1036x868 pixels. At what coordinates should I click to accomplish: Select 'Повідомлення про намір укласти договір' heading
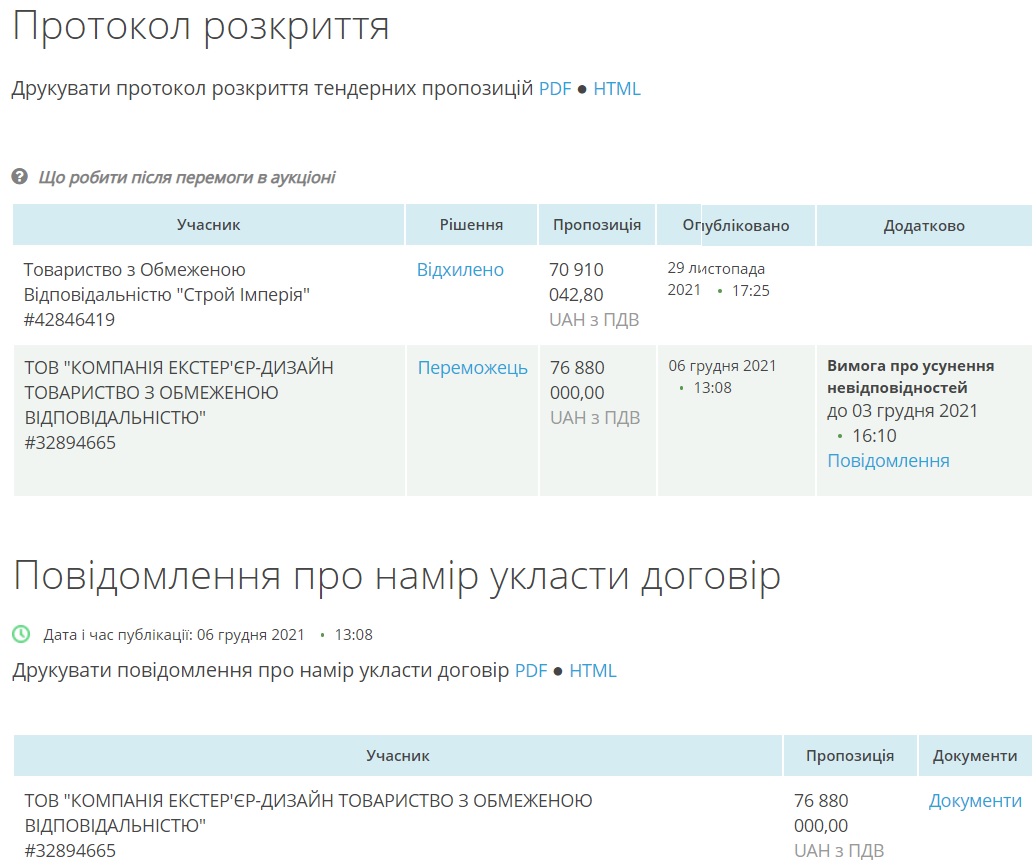pyautogui.click(x=397, y=576)
